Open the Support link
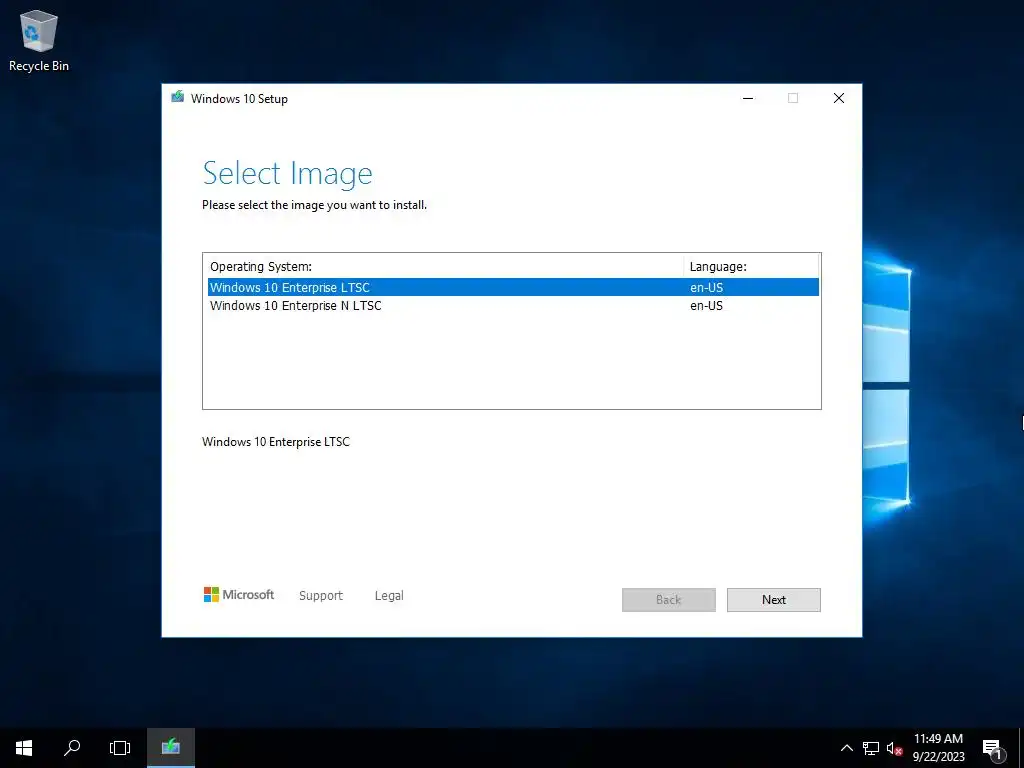The width and height of the screenshot is (1024, 768). (321, 596)
